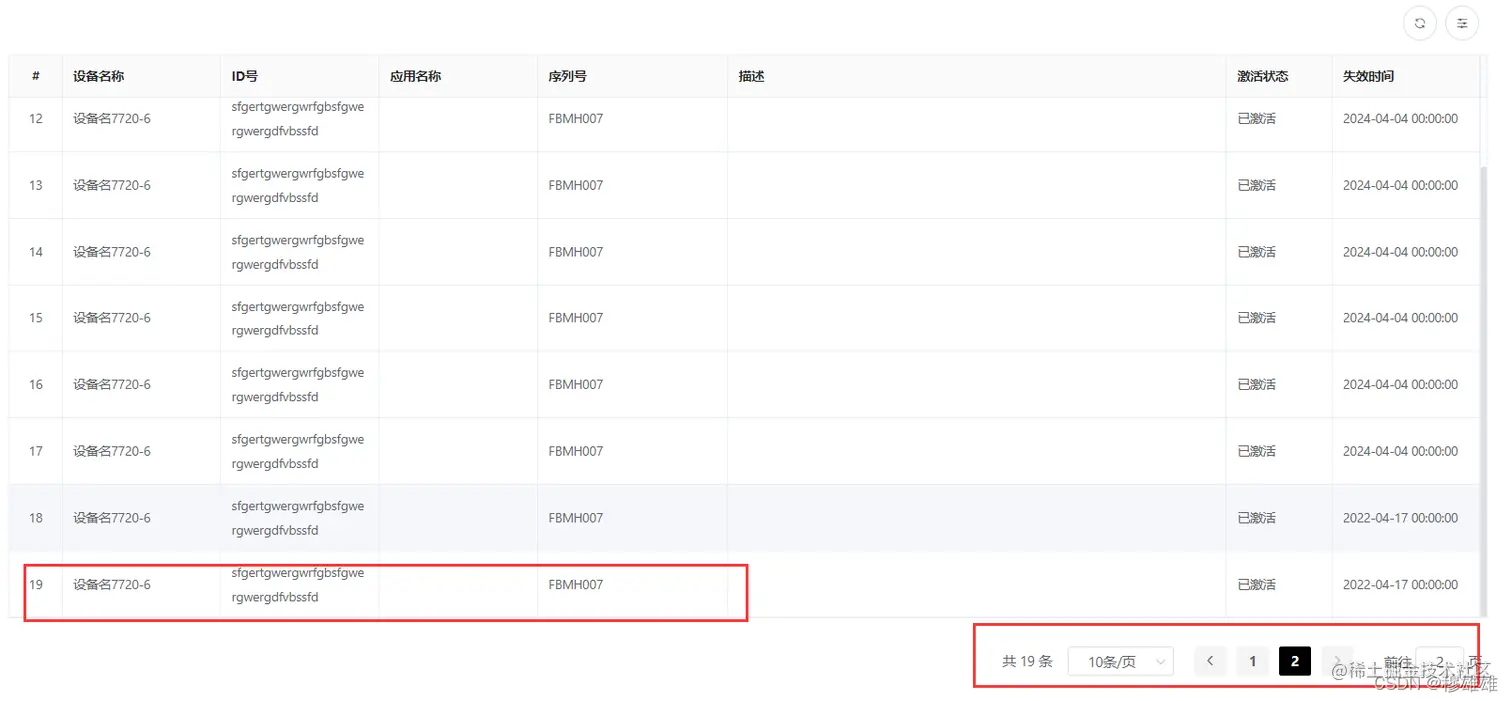Image resolution: width=1512 pixels, height=701 pixels.
Task: Click row number 15 cell
Action: click(36, 318)
